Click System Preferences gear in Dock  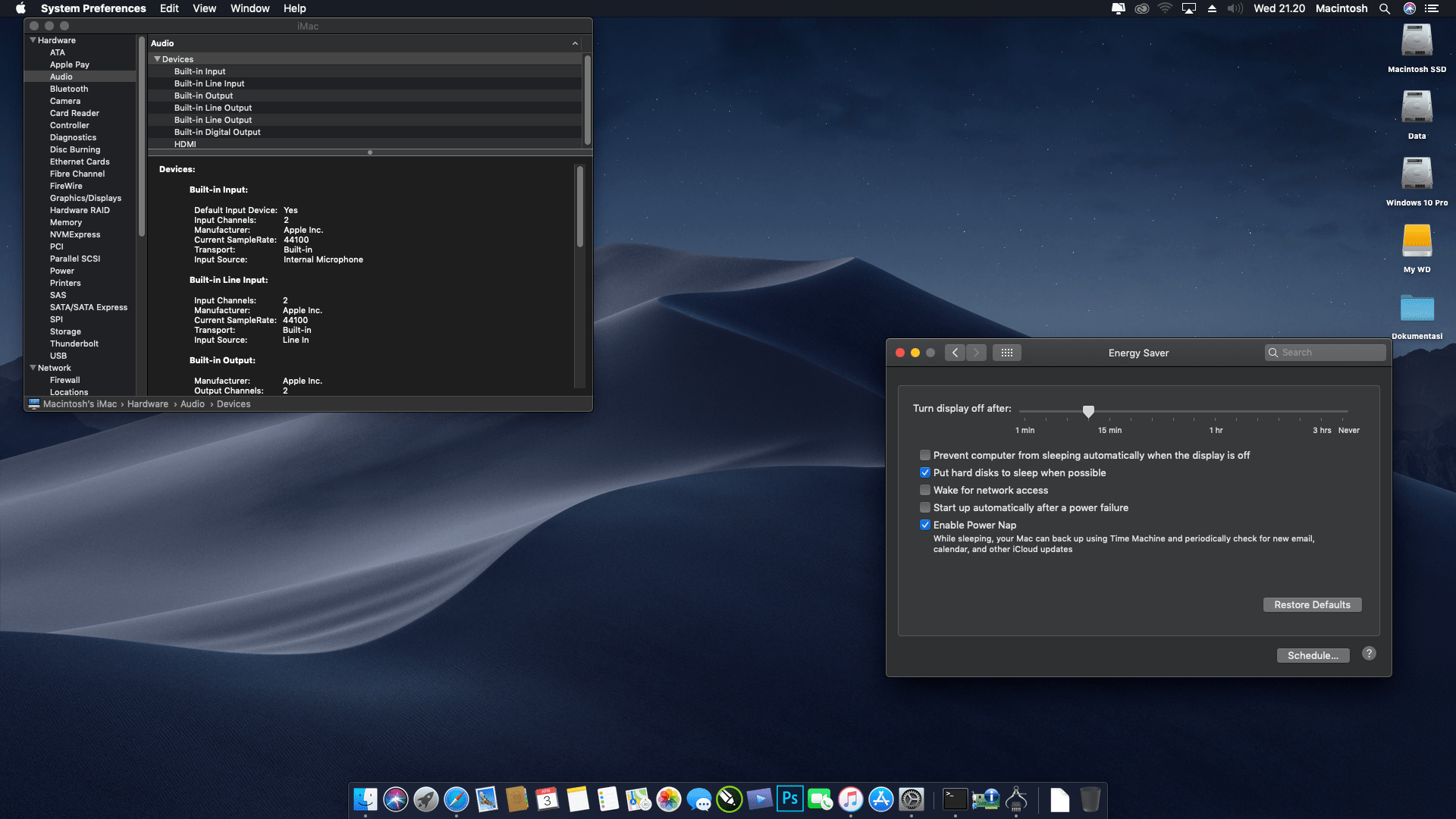coord(912,799)
